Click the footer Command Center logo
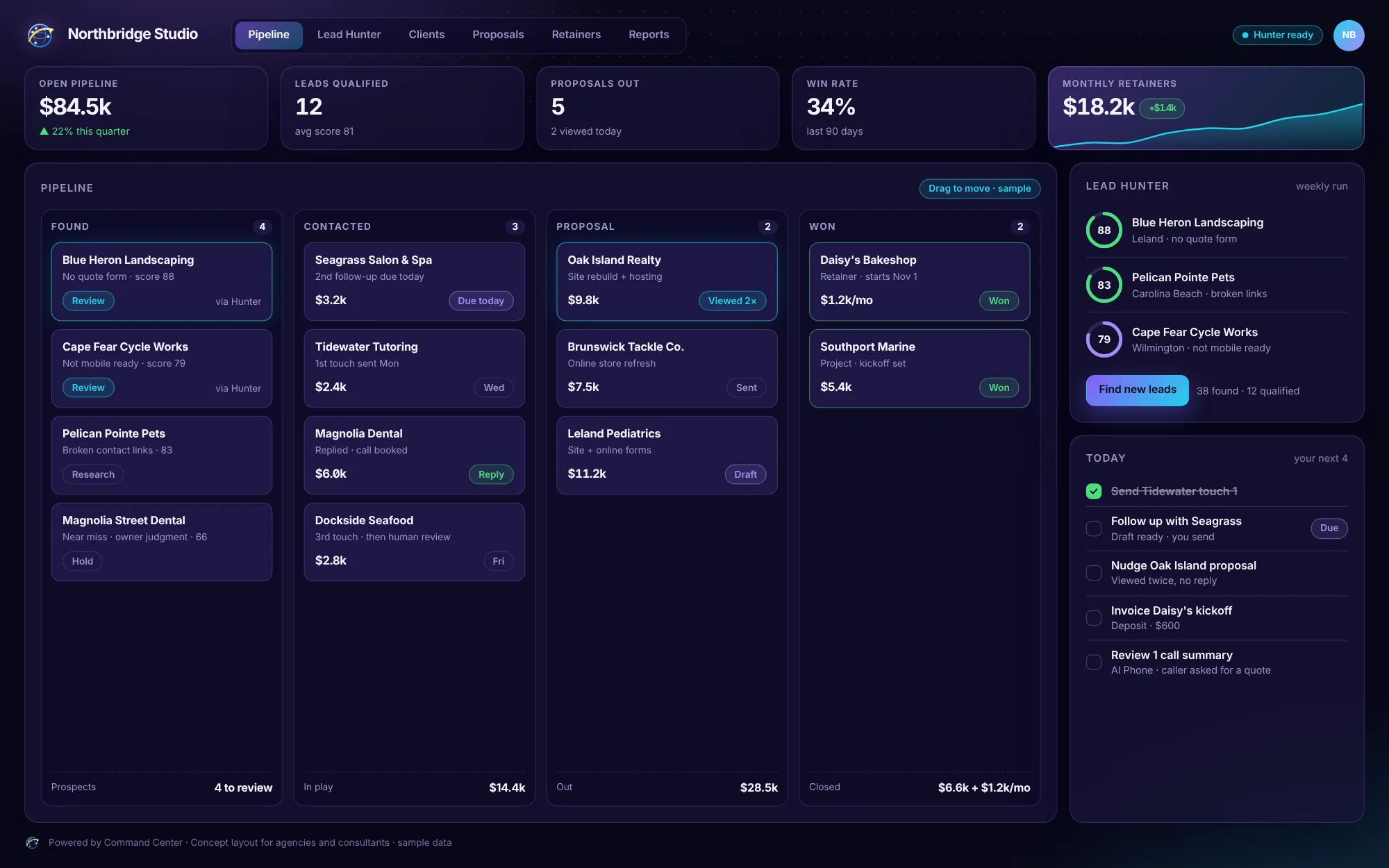Image resolution: width=1389 pixels, height=868 pixels. pyautogui.click(x=33, y=842)
